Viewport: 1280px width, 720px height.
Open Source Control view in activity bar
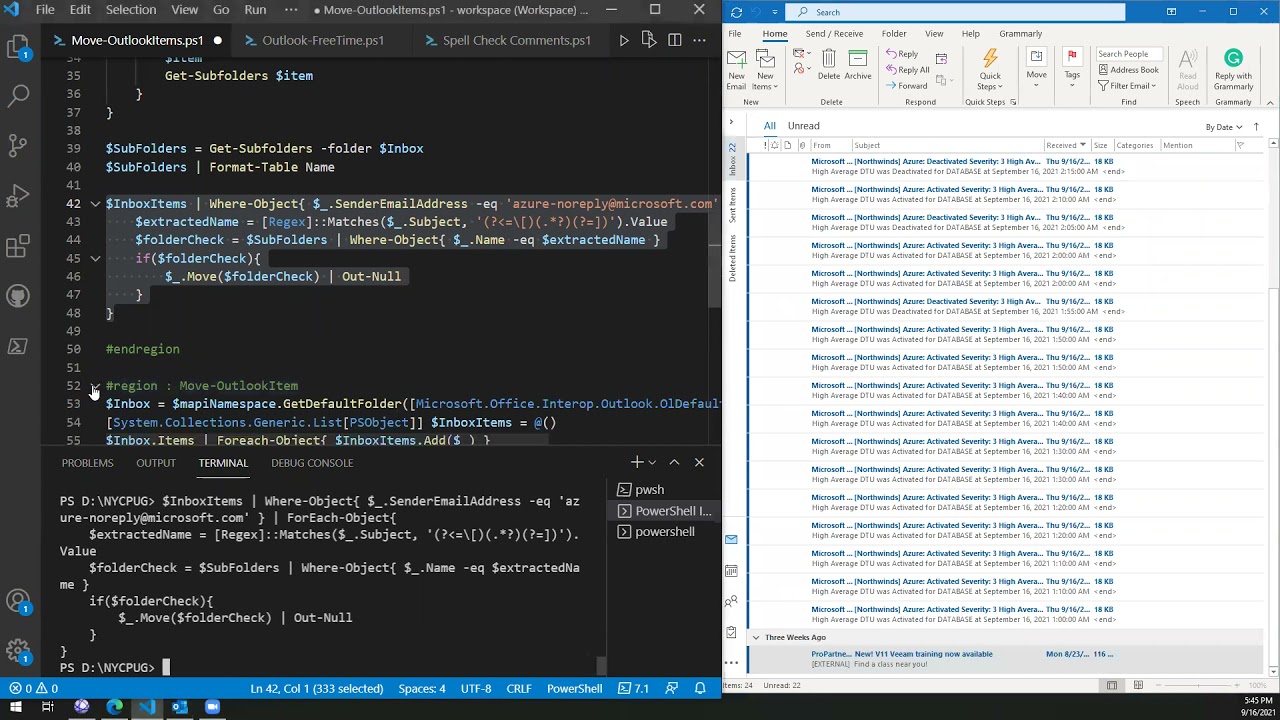click(18, 146)
